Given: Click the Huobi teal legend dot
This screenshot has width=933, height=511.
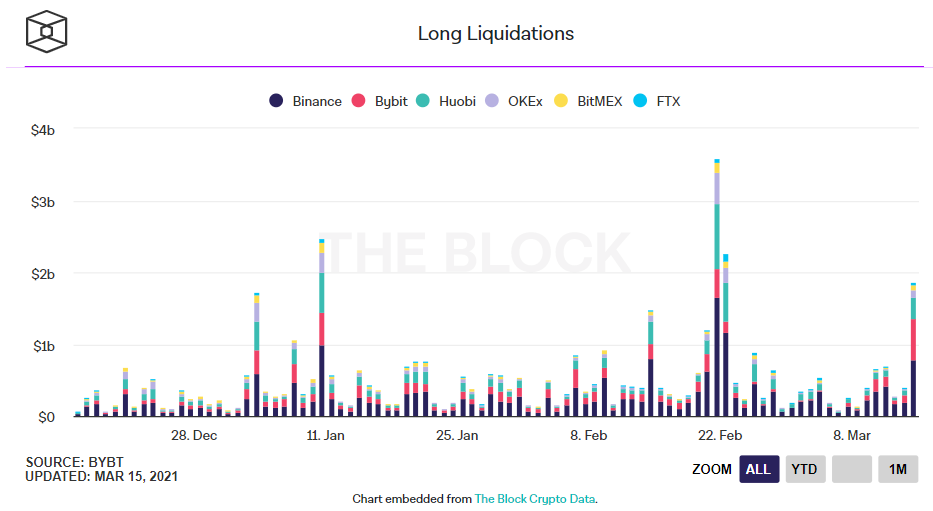Looking at the screenshot, I should tap(422, 101).
